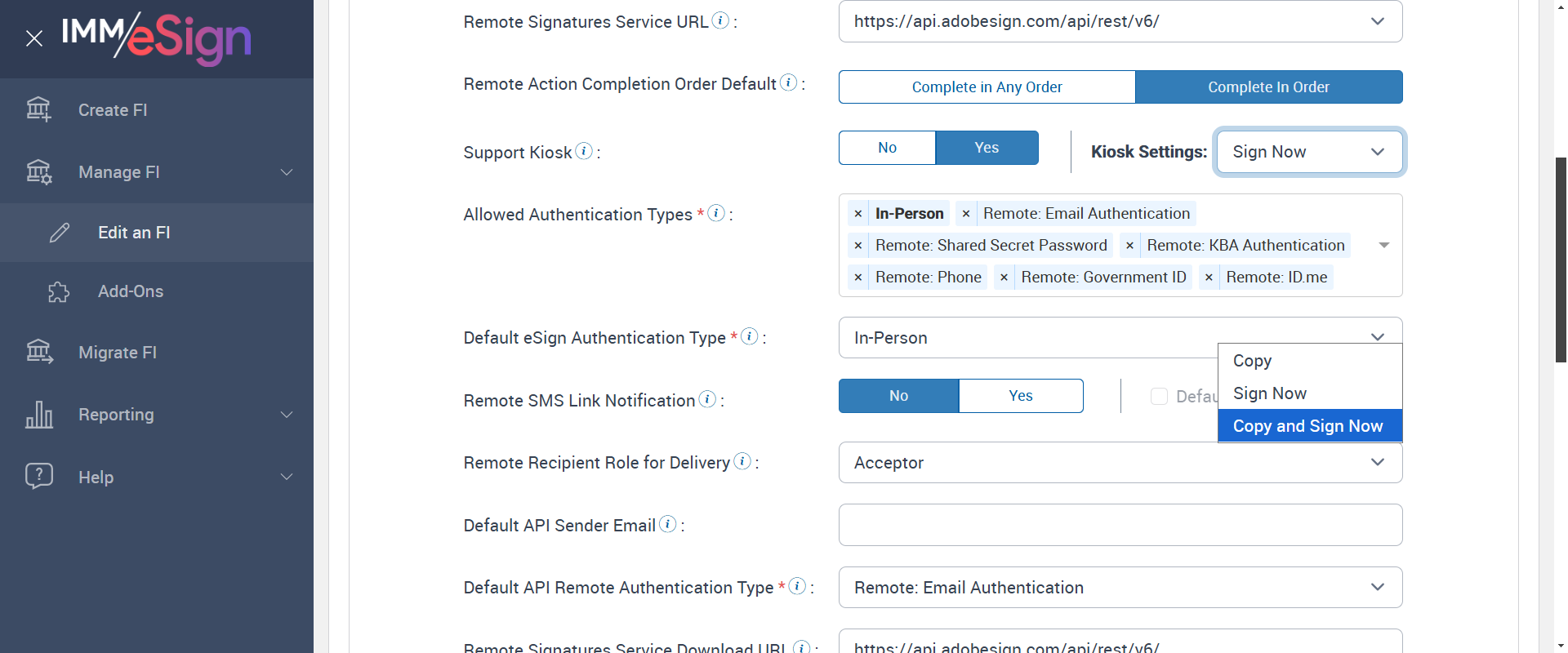The height and width of the screenshot is (653, 1568).
Task: Click the Default API Sender Email field
Action: point(1120,525)
